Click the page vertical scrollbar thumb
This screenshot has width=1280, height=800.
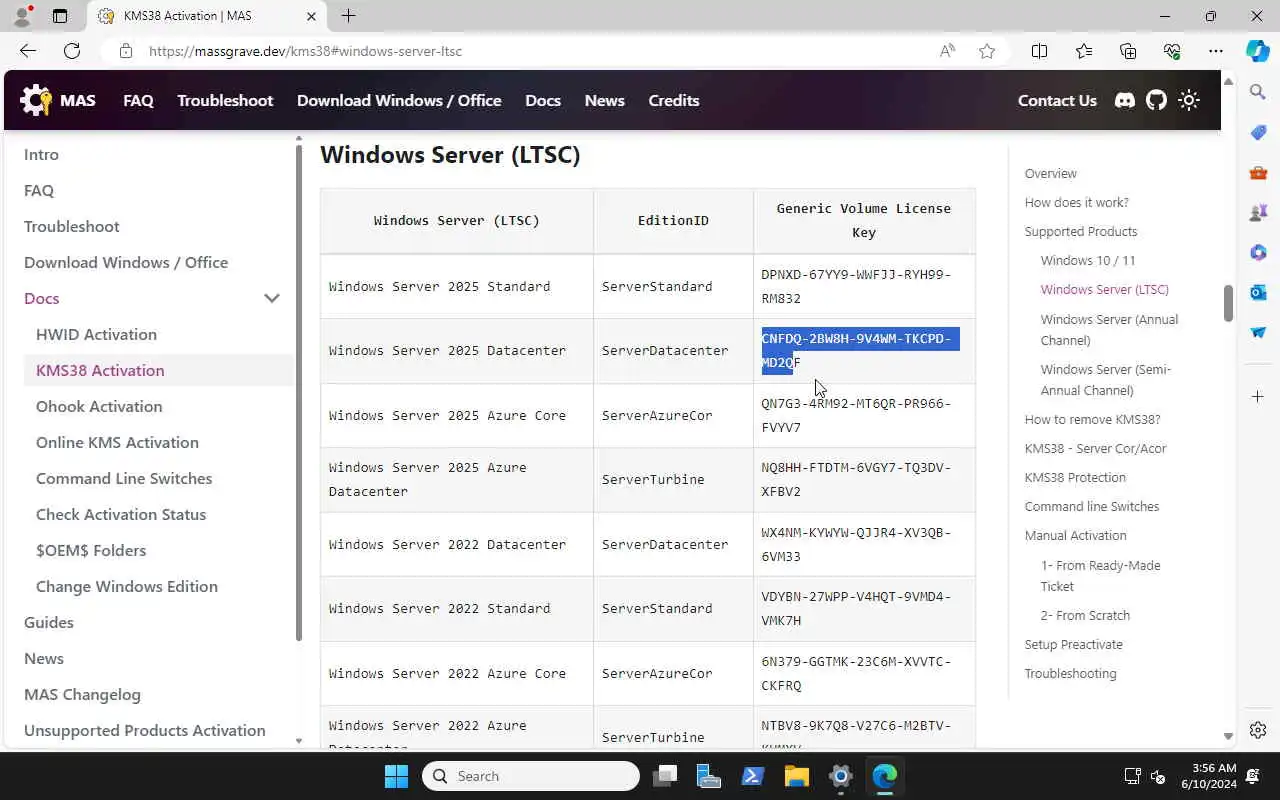pyautogui.click(x=1228, y=304)
